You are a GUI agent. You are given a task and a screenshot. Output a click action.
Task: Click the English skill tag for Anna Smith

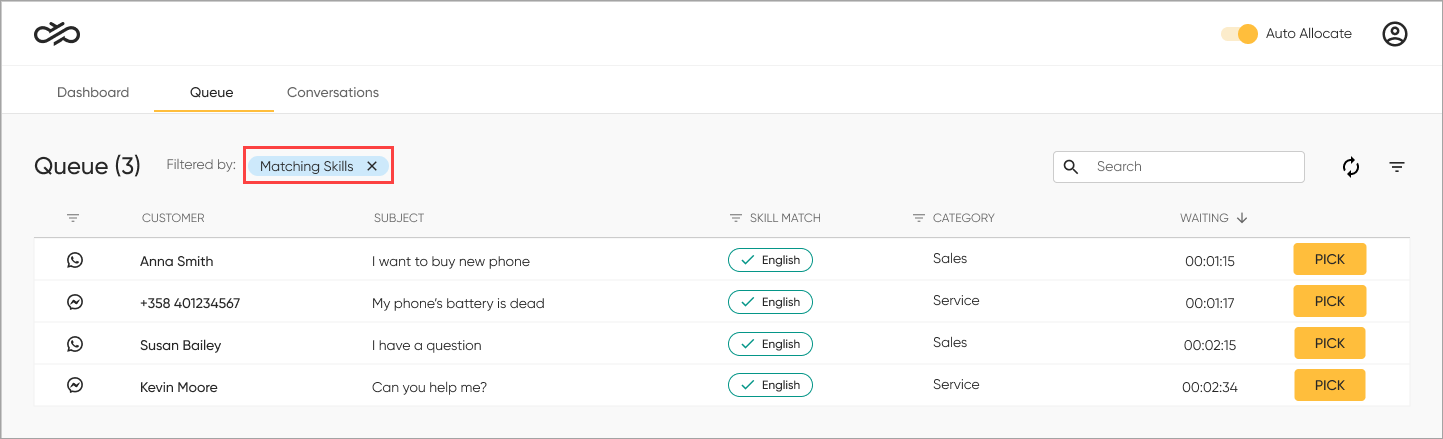point(770,260)
